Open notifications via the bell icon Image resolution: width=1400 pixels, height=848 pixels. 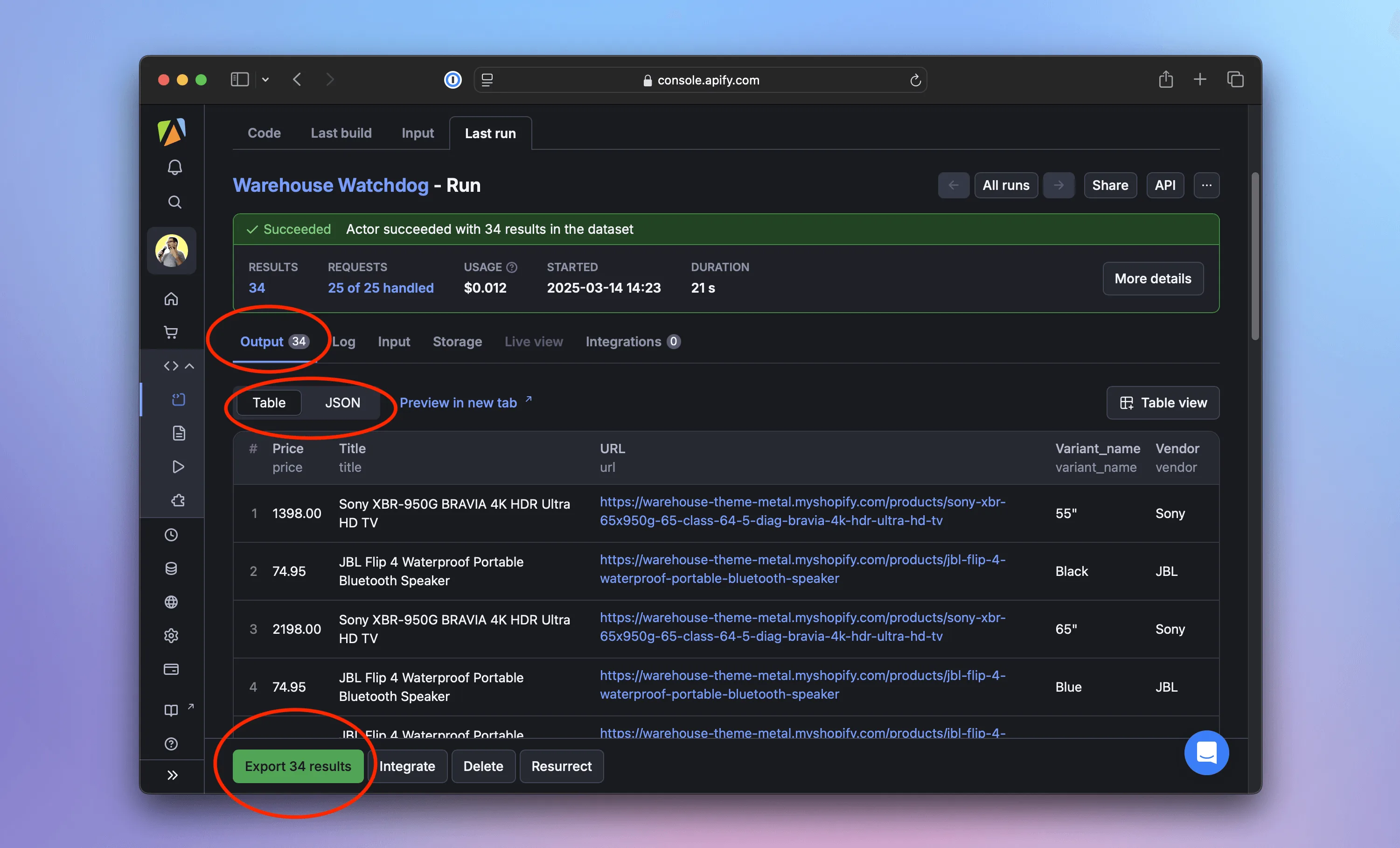coord(174,167)
